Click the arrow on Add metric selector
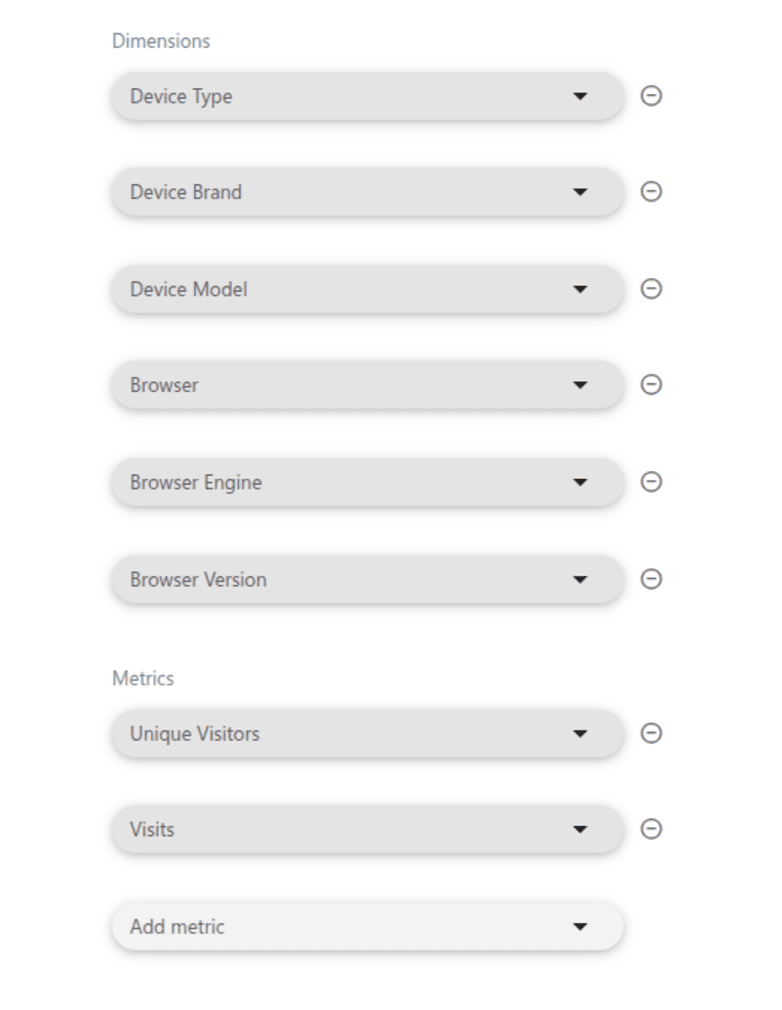The height and width of the screenshot is (1010, 782). pos(580,927)
